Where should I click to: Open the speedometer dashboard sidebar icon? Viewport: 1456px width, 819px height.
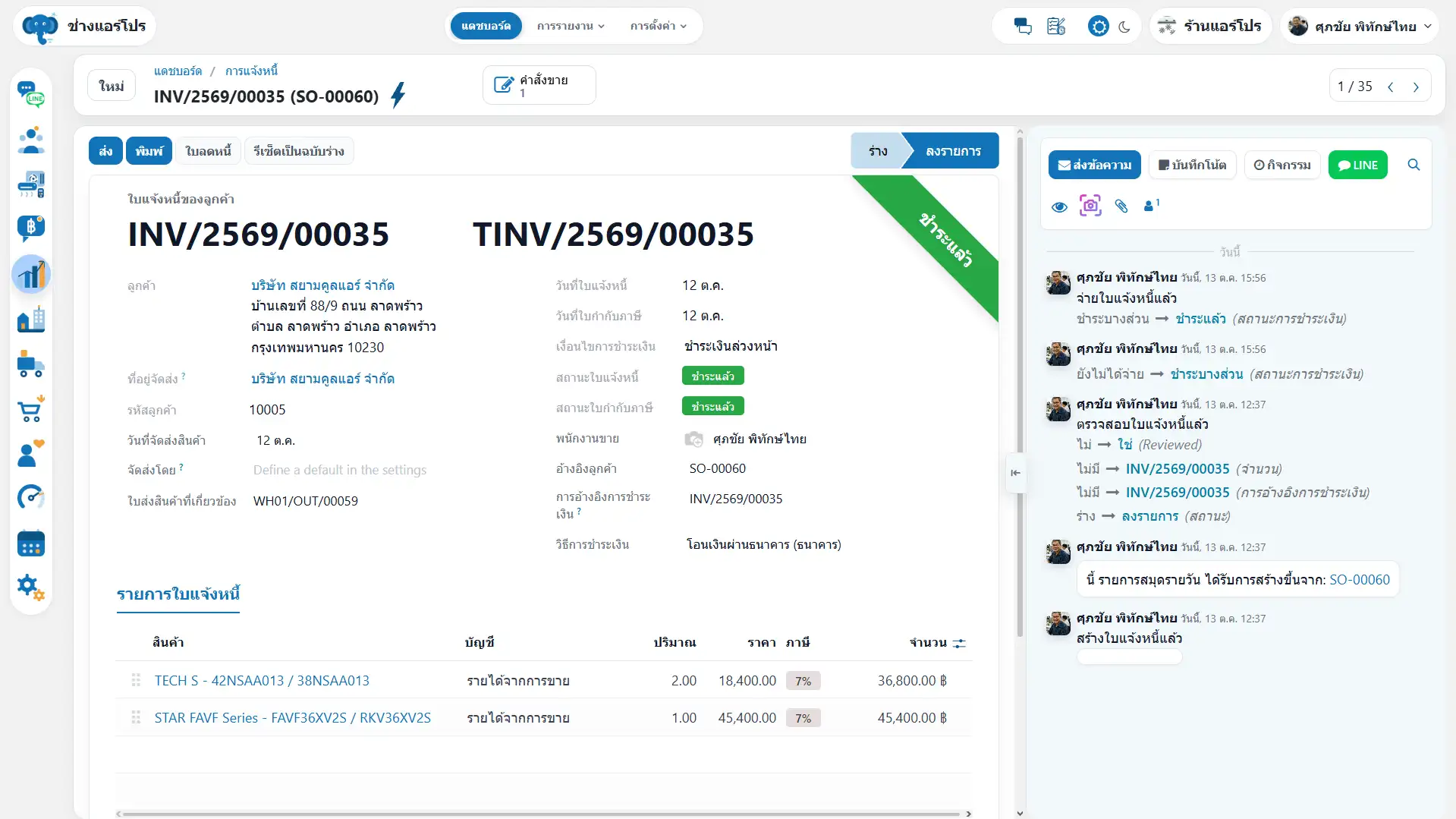click(31, 498)
